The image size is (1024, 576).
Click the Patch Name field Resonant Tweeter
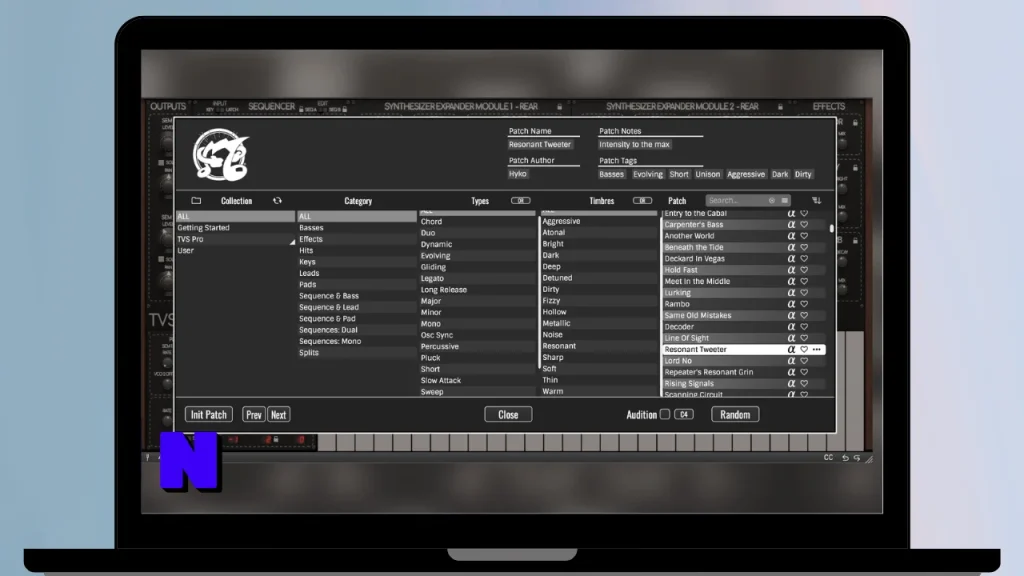point(539,144)
